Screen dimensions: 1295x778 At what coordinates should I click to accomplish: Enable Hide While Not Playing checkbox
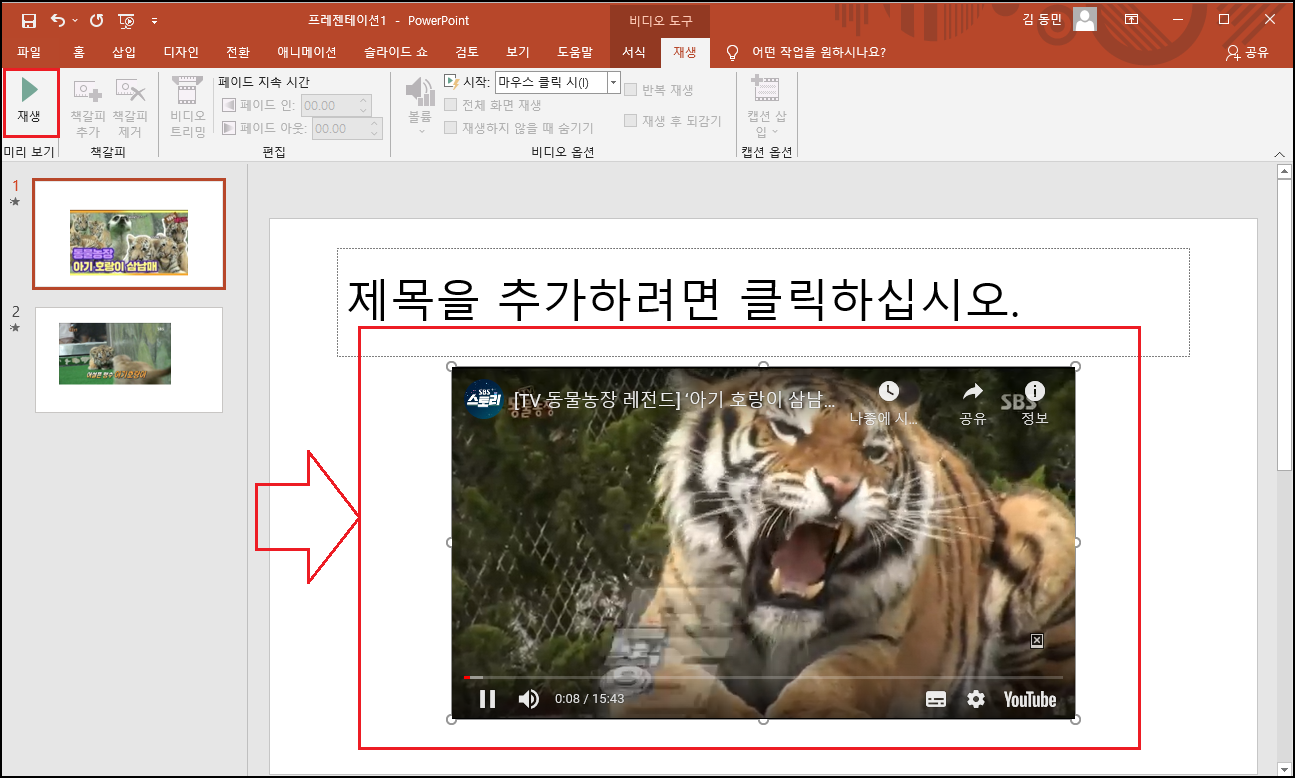tap(451, 128)
